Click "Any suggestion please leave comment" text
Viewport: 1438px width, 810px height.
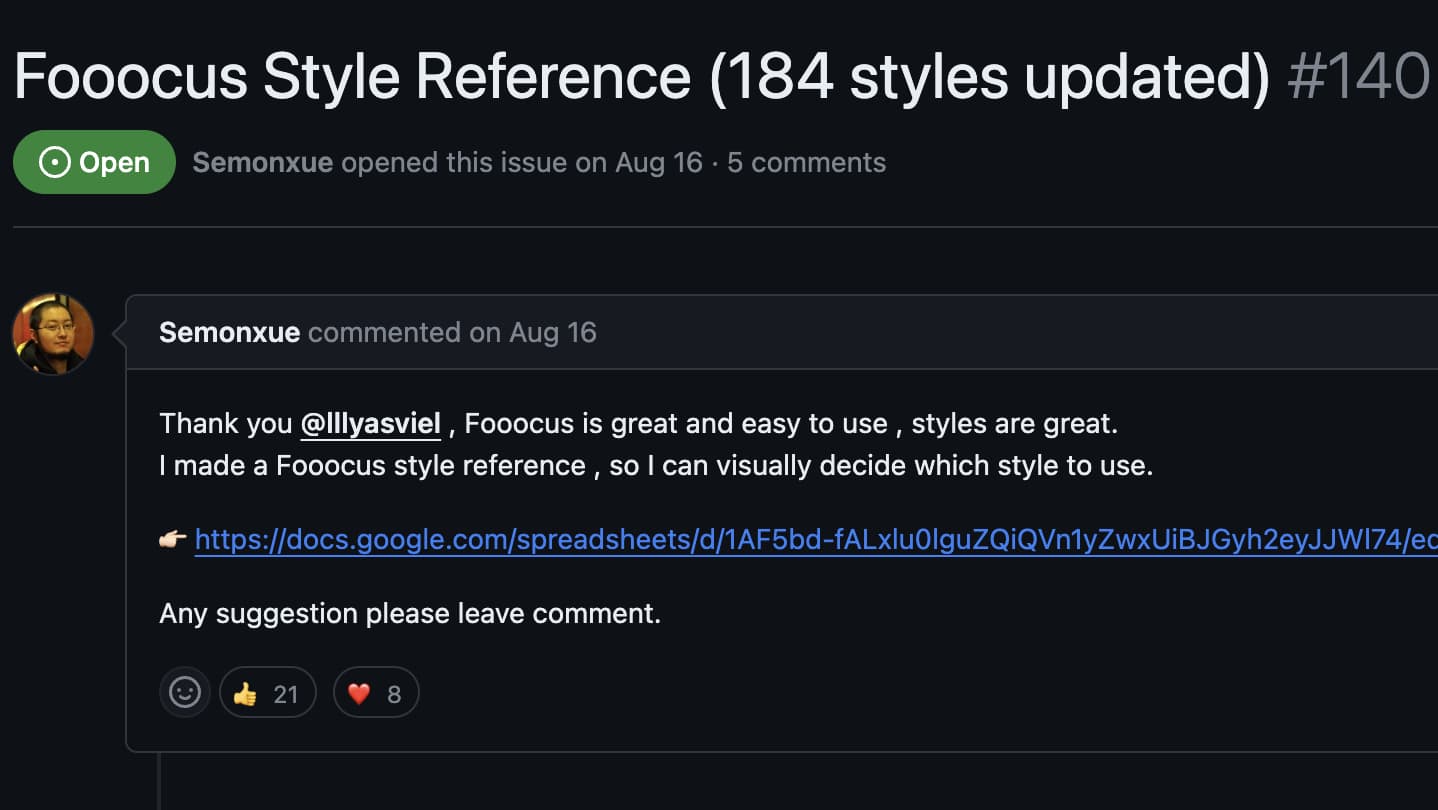click(x=410, y=613)
